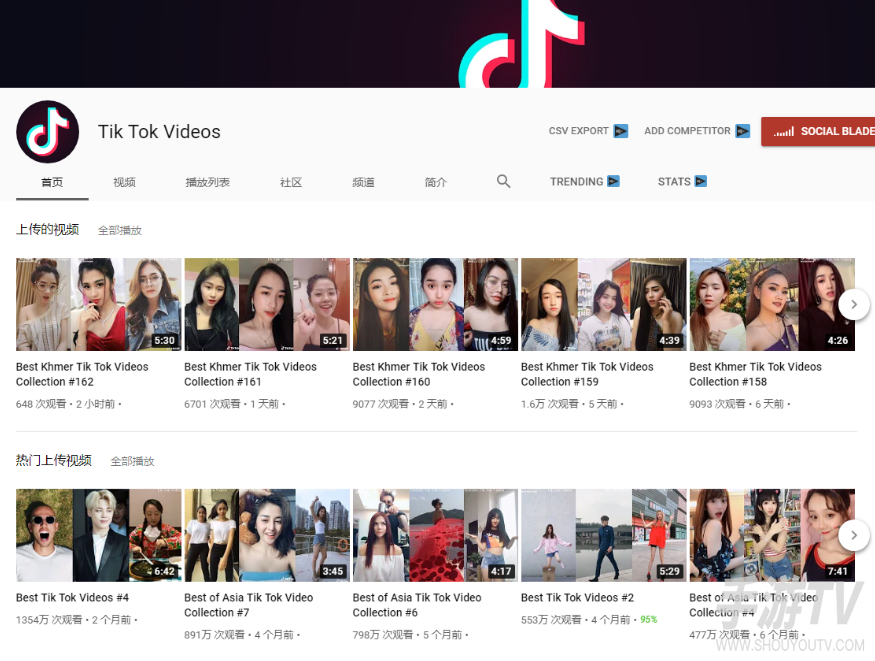The height and width of the screenshot is (661, 875).
Task: Click the 上传的视频 section heading
Action: point(47,229)
